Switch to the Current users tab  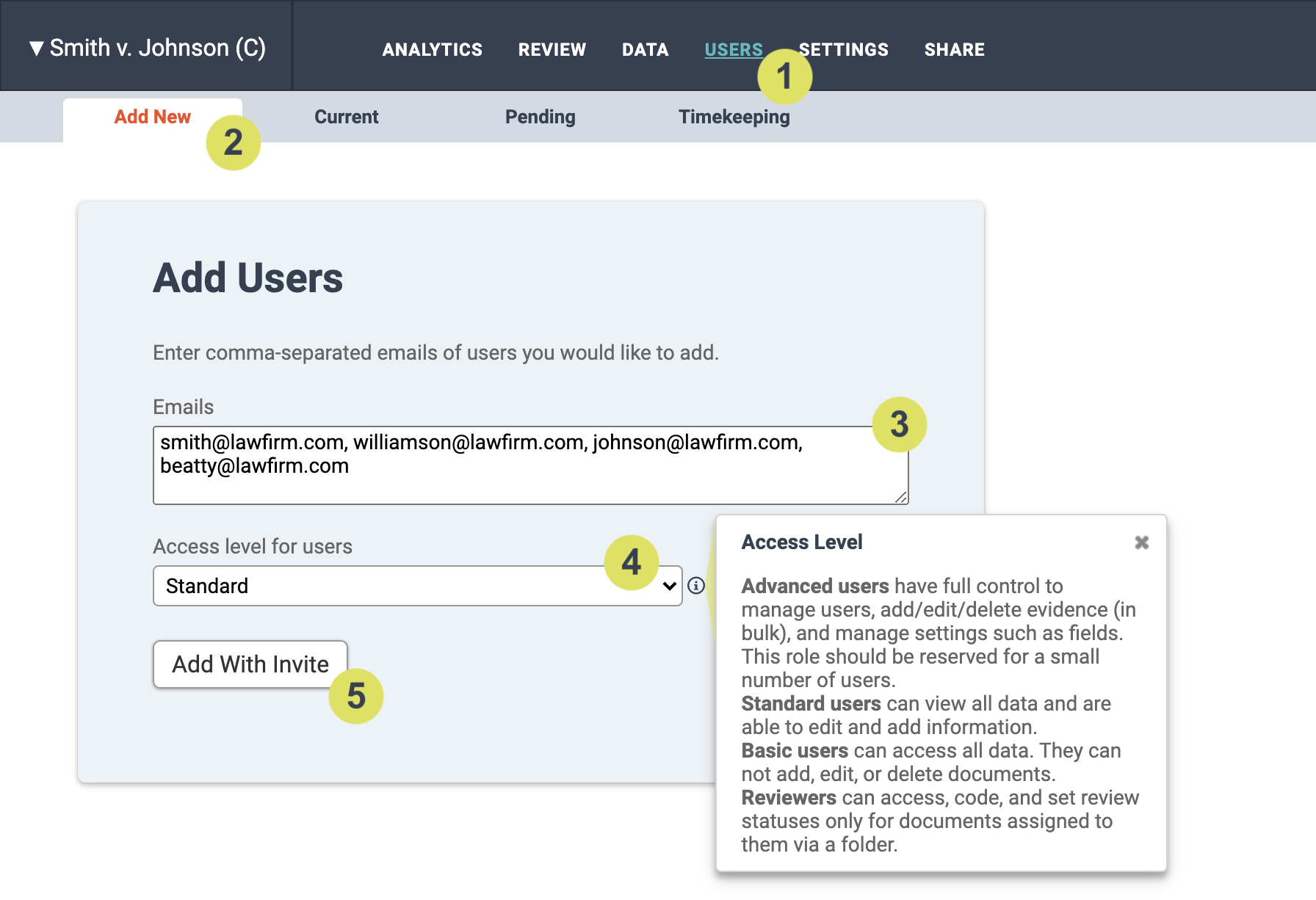[347, 117]
